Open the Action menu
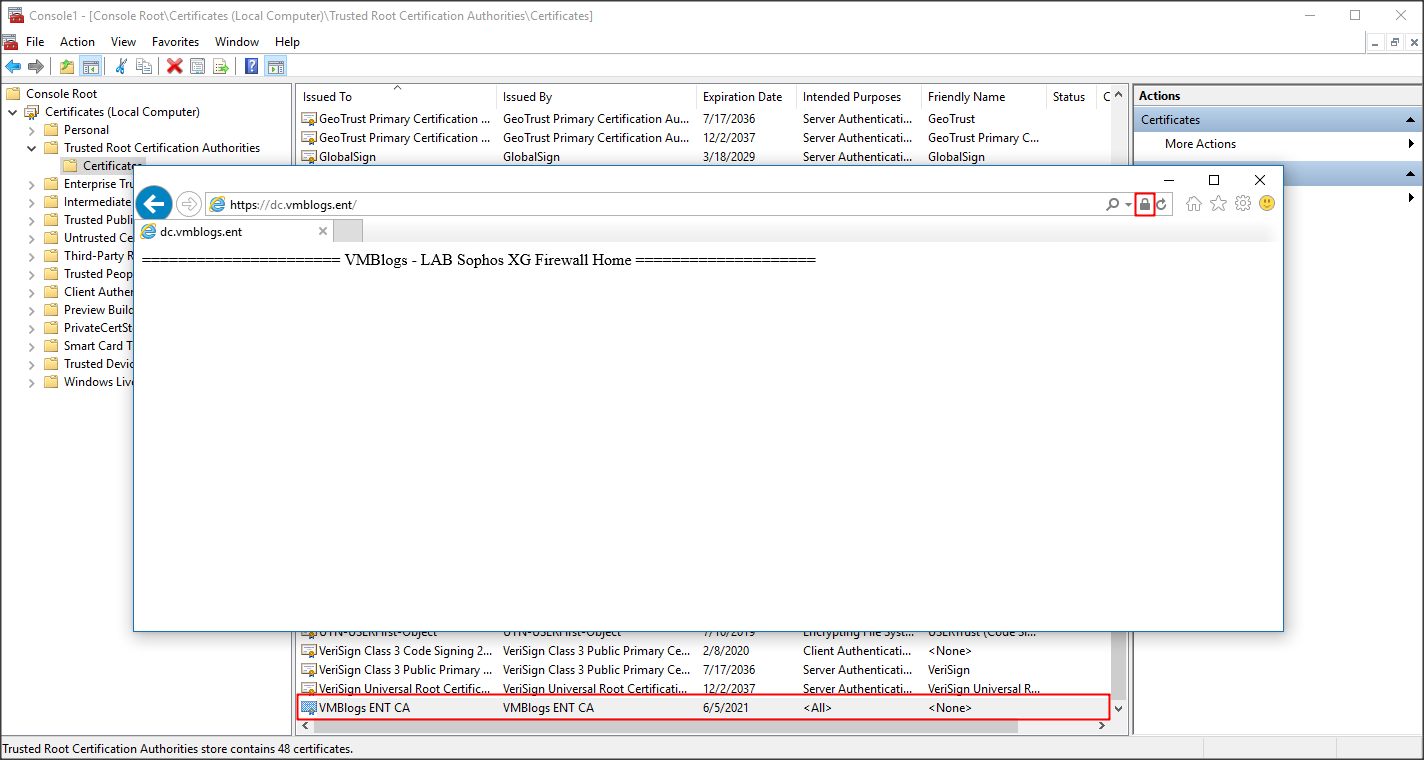This screenshot has width=1424, height=760. 77,42
